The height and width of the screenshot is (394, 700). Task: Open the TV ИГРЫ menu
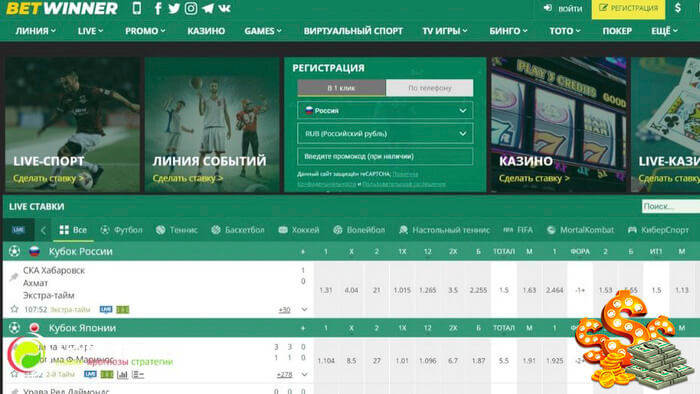coord(445,31)
